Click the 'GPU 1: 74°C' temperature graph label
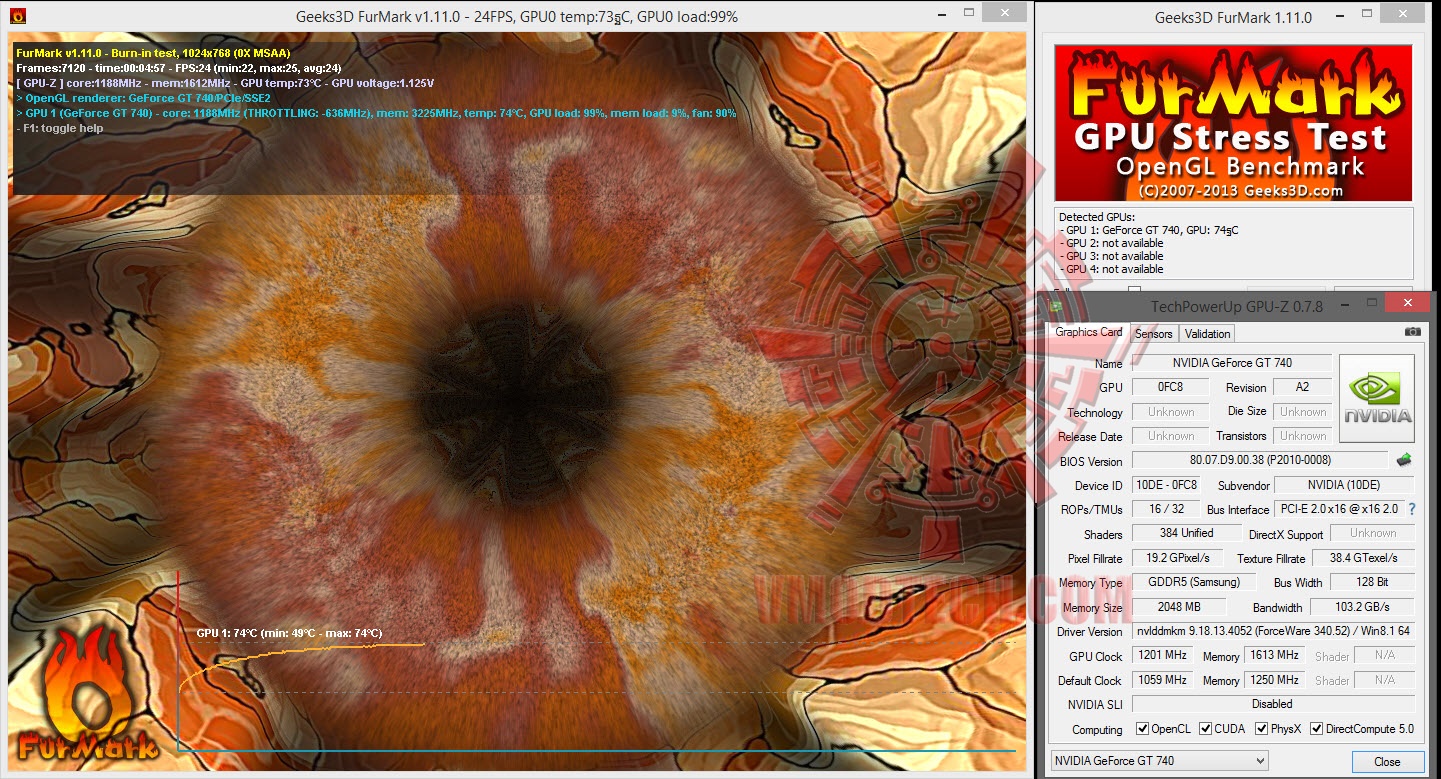Screen dimensions: 1441x779 [x=289, y=633]
